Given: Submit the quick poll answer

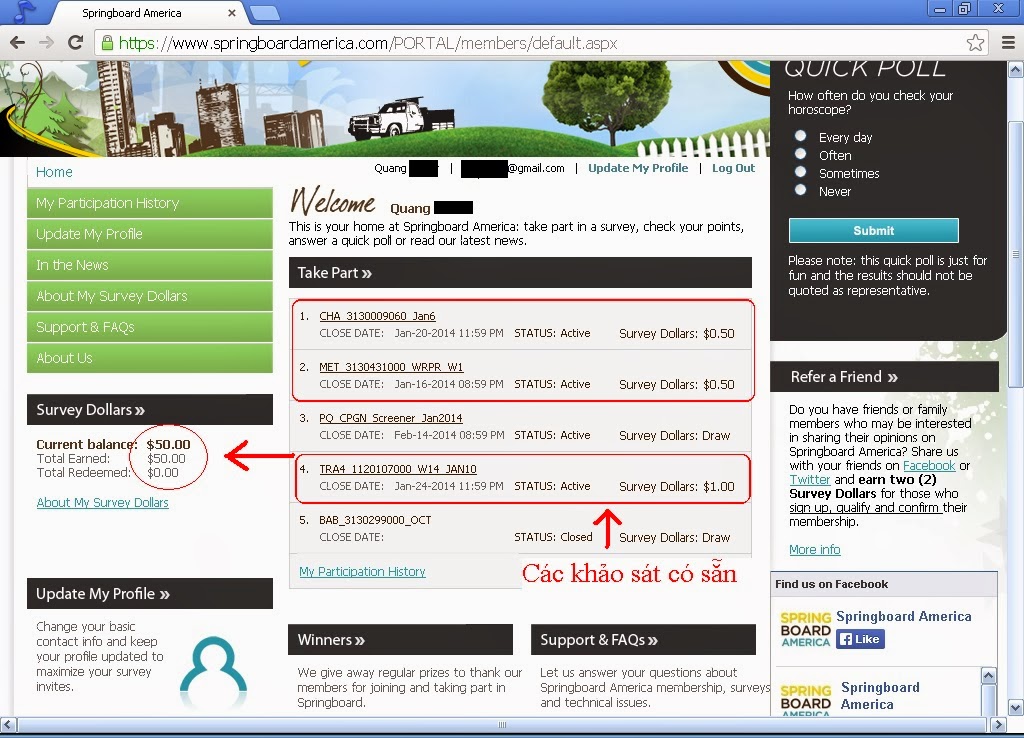Looking at the screenshot, I should tap(874, 231).
